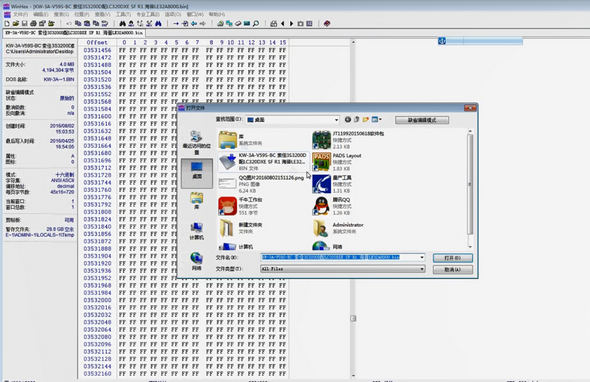Click the hex editor scrollbar thumb
This screenshot has width=590, height=382.
click(x=353, y=318)
